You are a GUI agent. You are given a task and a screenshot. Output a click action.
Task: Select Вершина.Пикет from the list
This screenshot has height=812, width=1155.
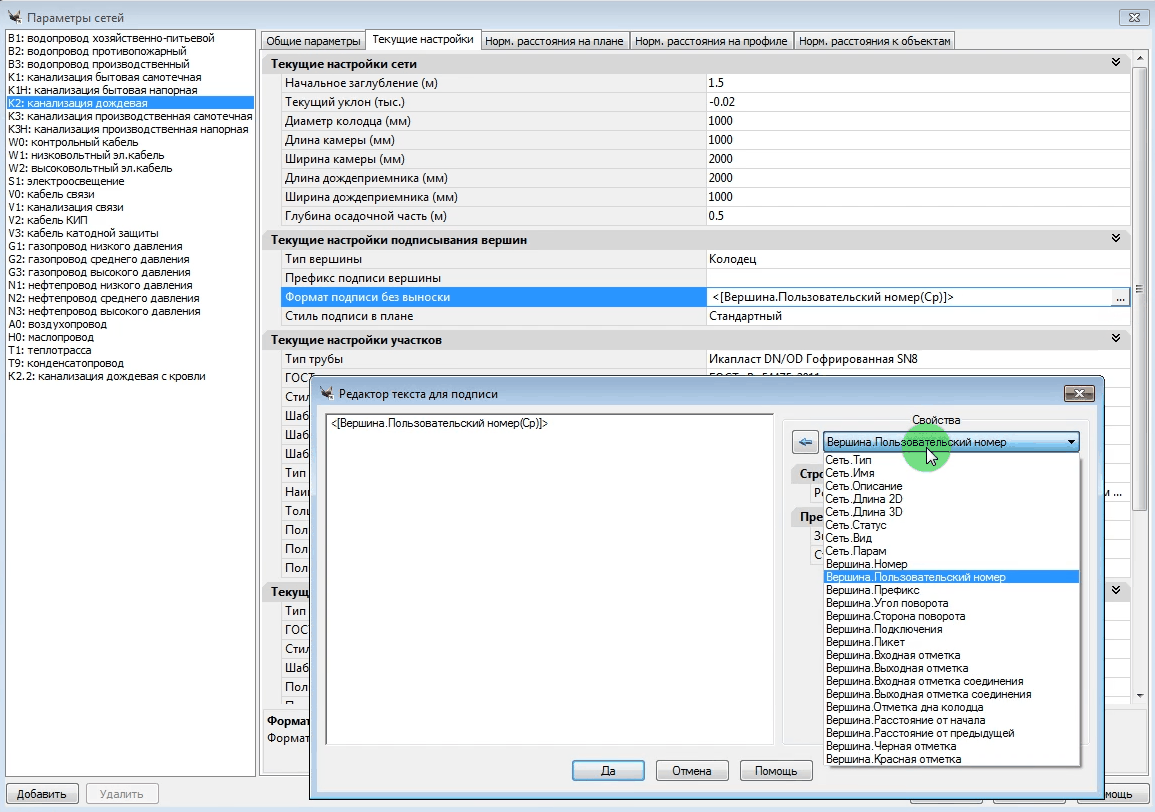tap(865, 642)
